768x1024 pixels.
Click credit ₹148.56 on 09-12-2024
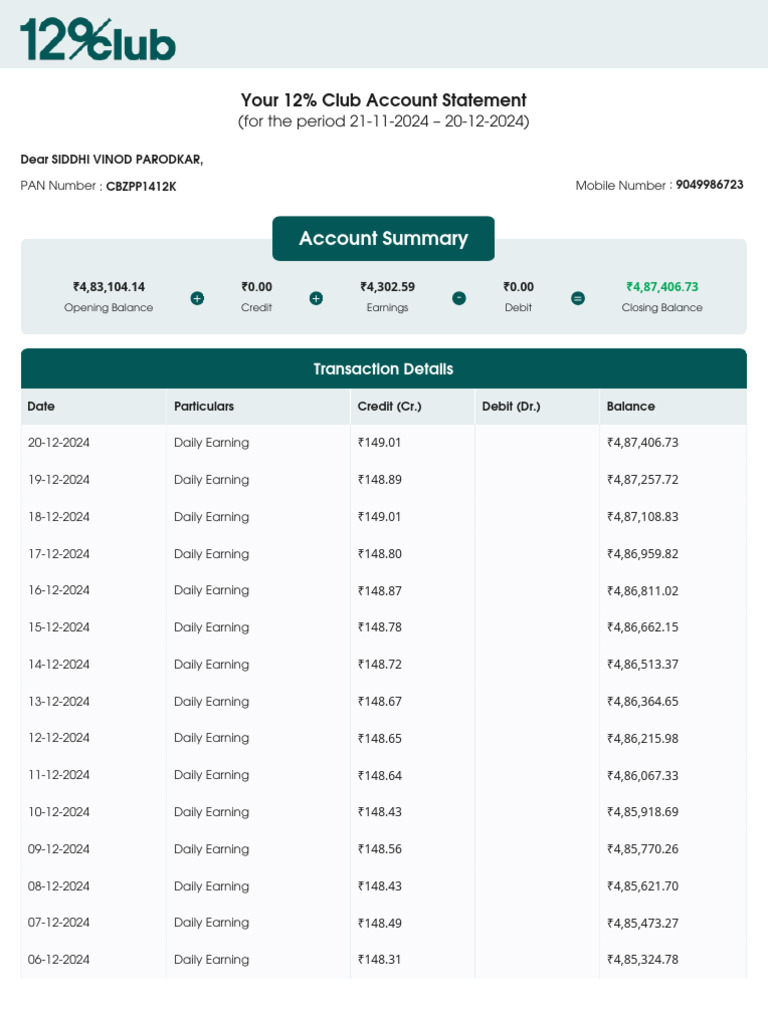(379, 849)
